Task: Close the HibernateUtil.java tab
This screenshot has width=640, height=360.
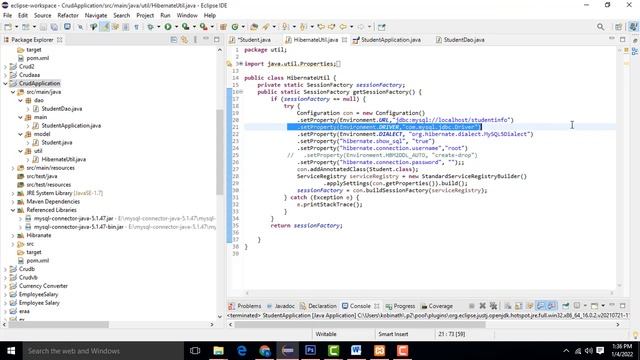Action: (344, 40)
